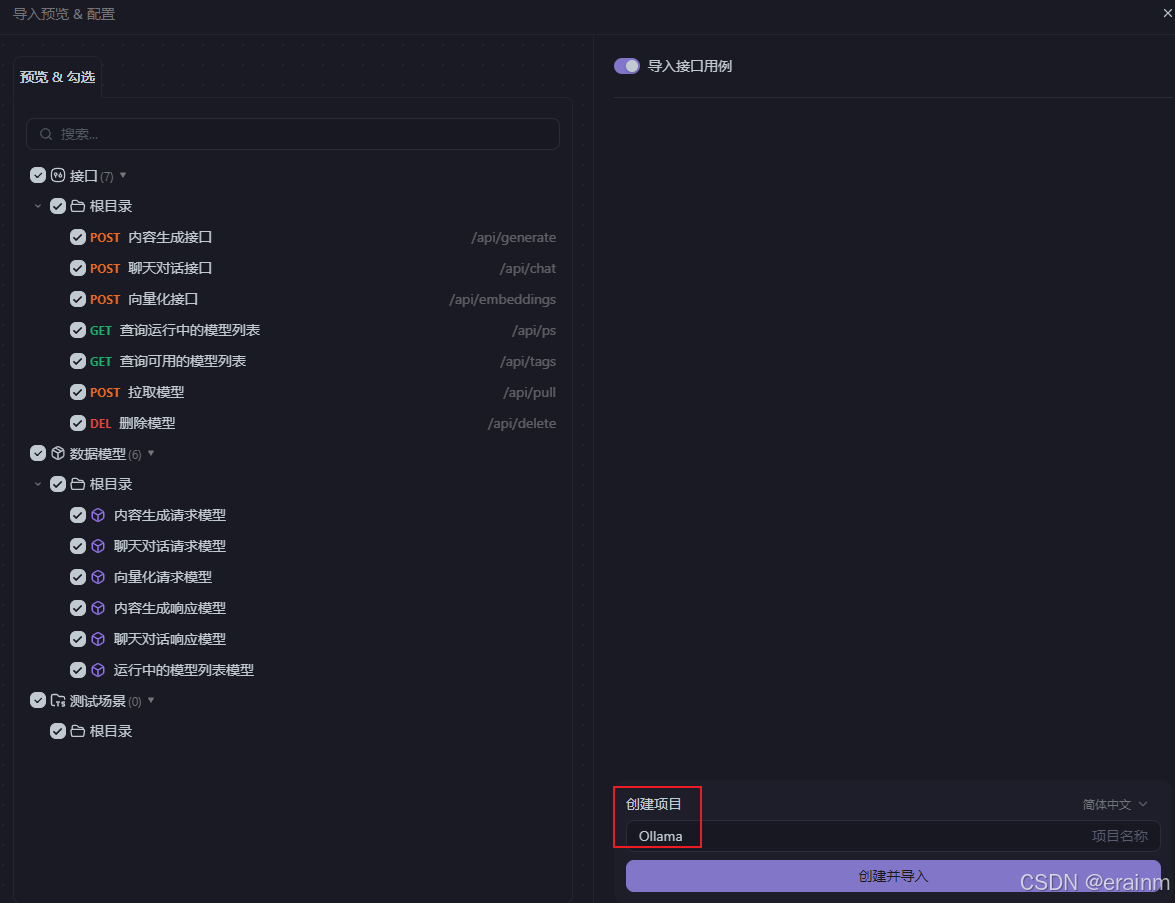The height and width of the screenshot is (903, 1175).
Task: Click the 创建项目 label
Action: pos(653,804)
